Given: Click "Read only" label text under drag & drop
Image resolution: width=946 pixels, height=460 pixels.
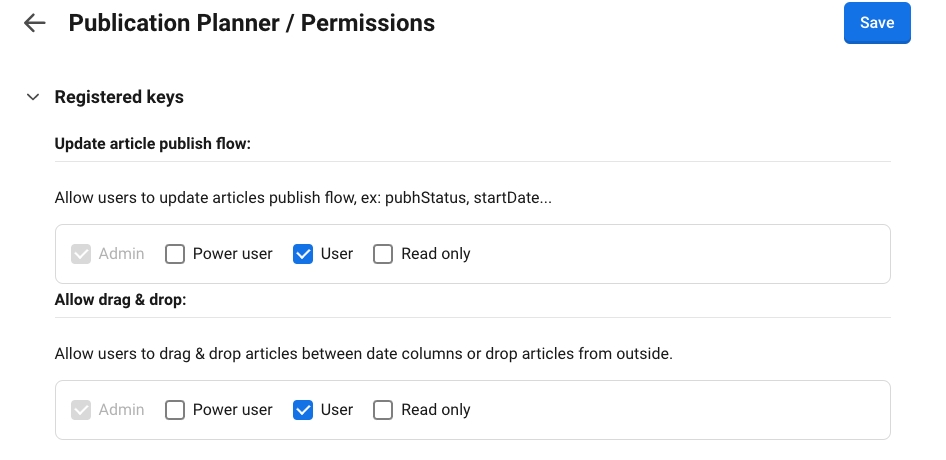Looking at the screenshot, I should (x=435, y=410).
